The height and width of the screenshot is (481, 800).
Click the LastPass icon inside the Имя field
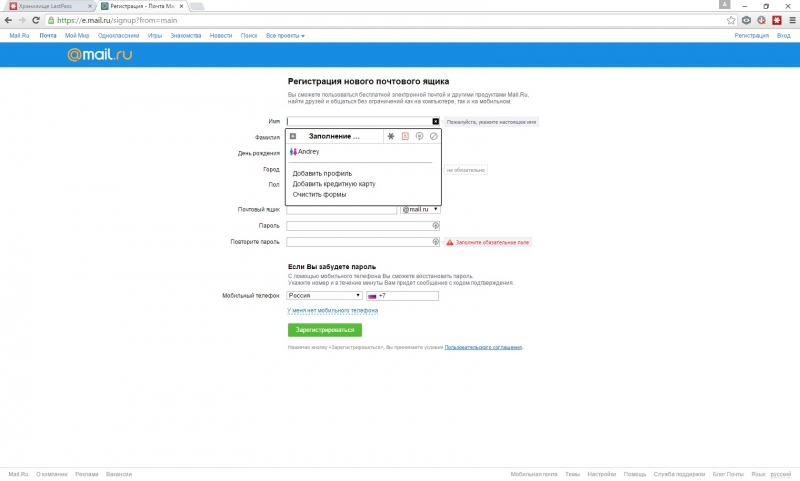pyautogui.click(x=435, y=121)
